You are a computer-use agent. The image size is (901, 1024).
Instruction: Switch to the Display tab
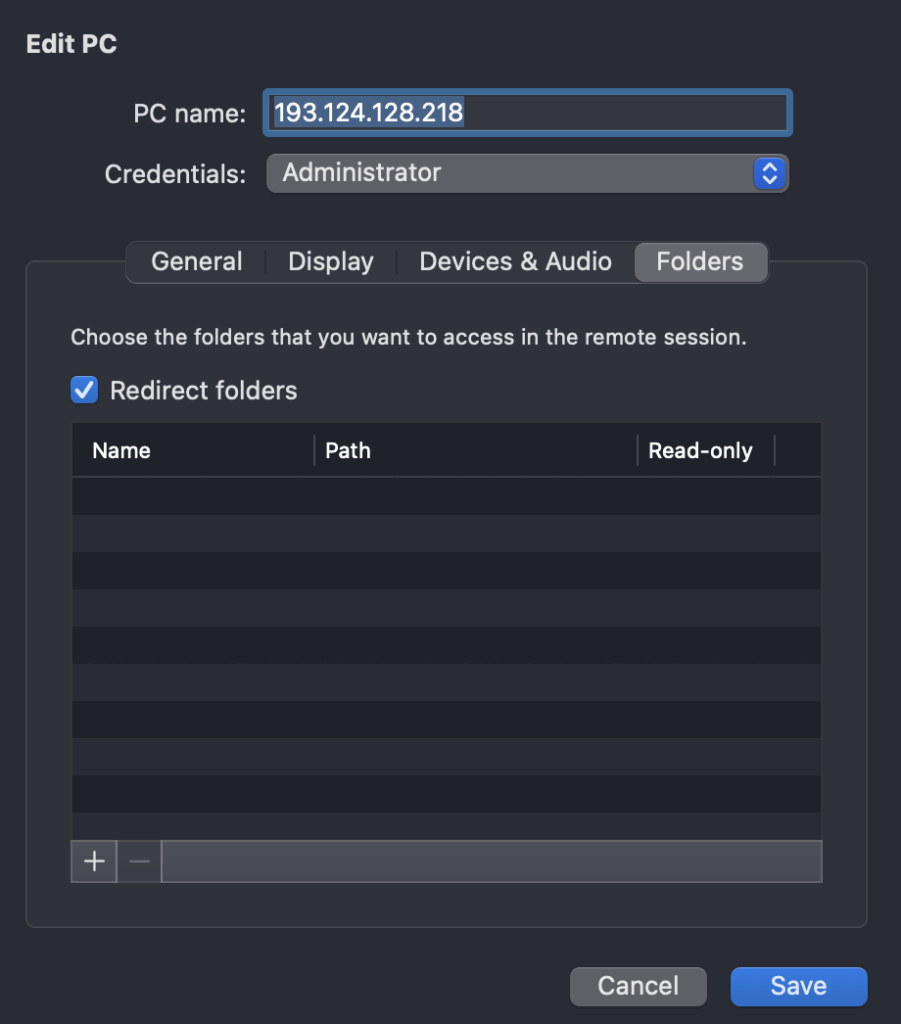(x=331, y=262)
